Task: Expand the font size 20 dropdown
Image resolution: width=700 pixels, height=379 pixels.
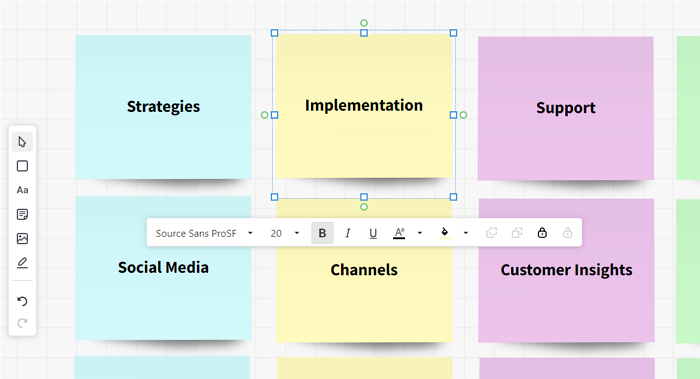Action: [x=285, y=233]
